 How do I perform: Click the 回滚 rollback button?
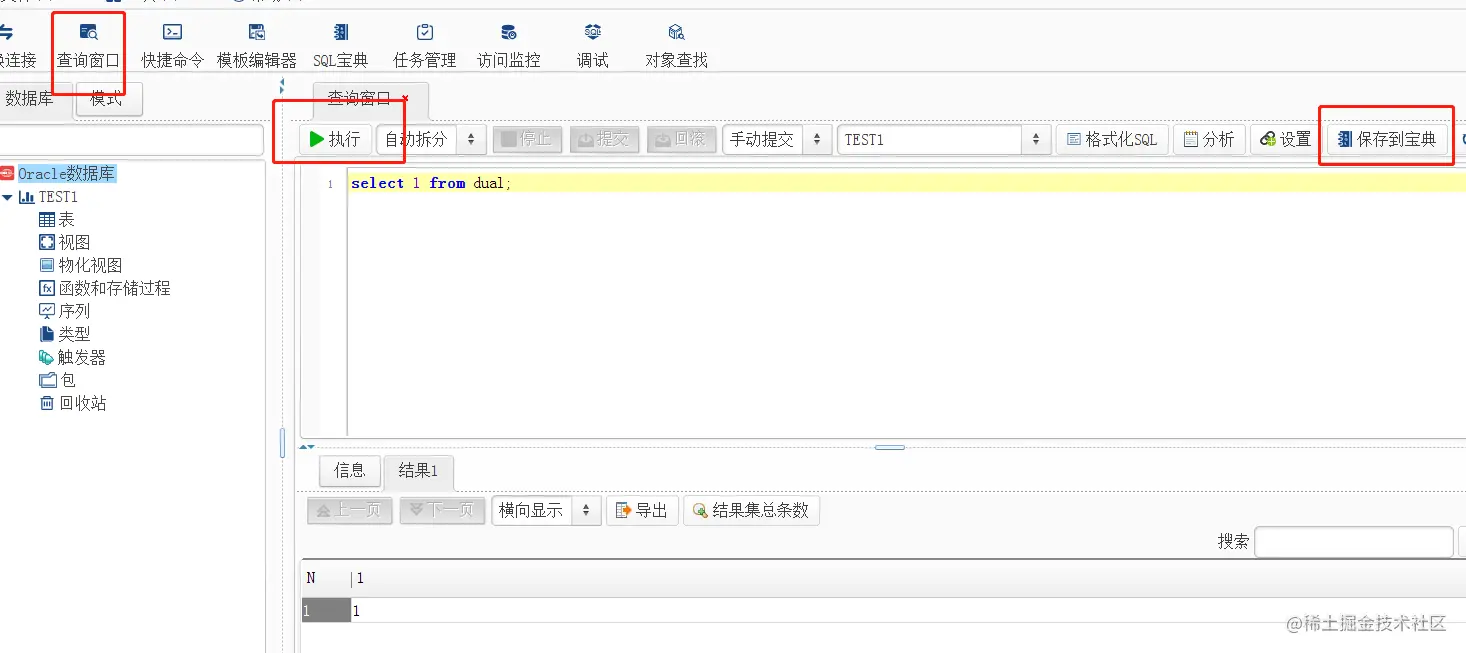click(x=681, y=139)
